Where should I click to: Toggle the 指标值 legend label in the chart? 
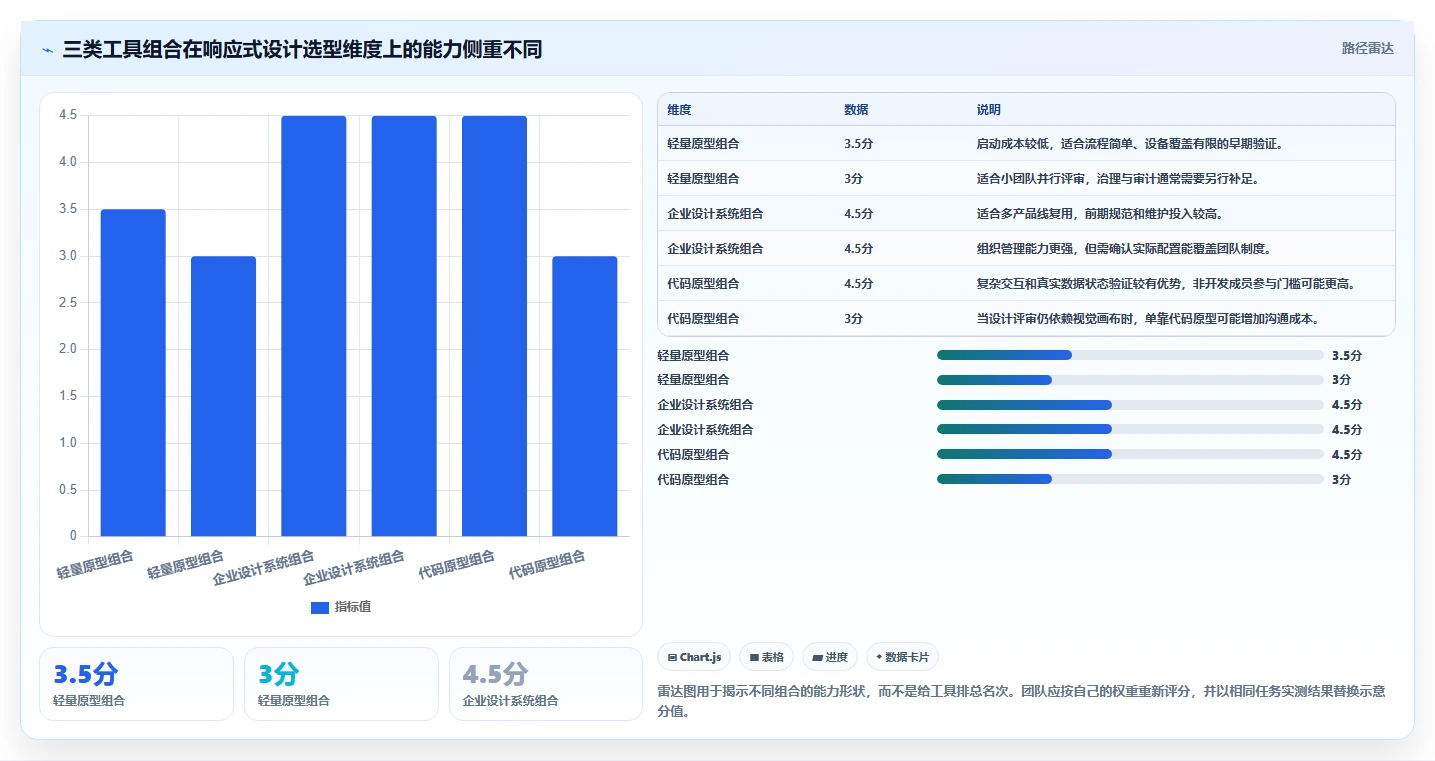point(353,608)
